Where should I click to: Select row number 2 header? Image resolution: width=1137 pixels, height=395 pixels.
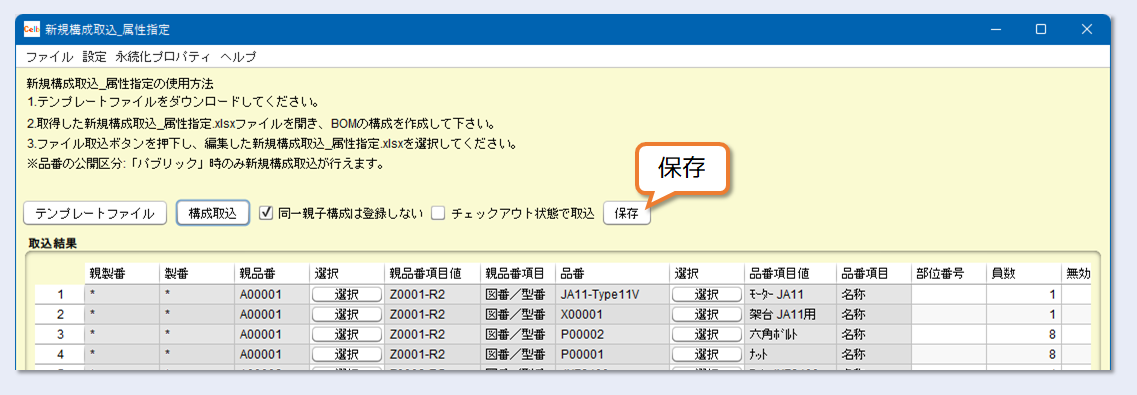(60, 315)
